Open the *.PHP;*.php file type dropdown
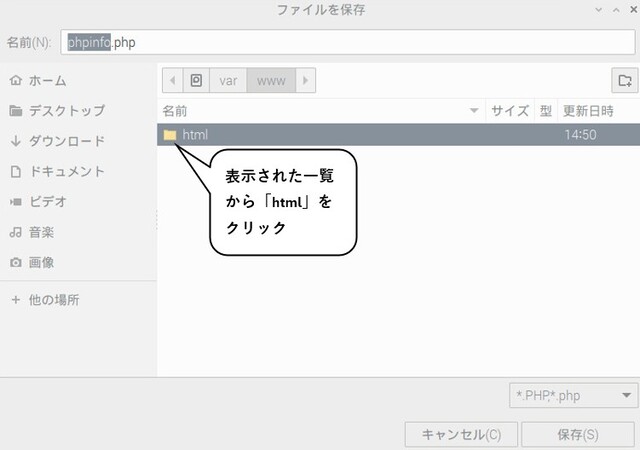 click(x=573, y=395)
